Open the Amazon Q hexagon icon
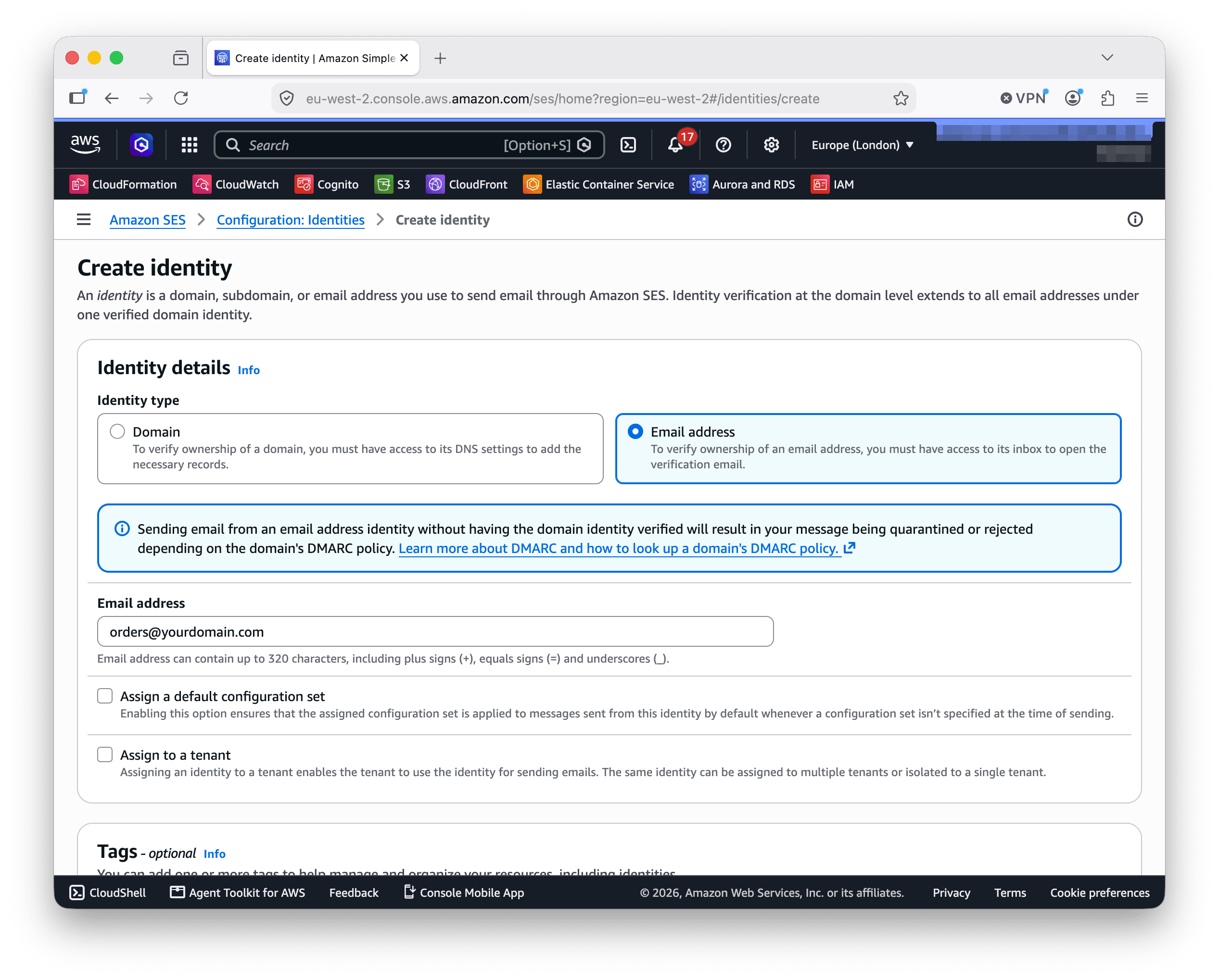Screen dimensions: 1219x980 pyautogui.click(x=141, y=145)
